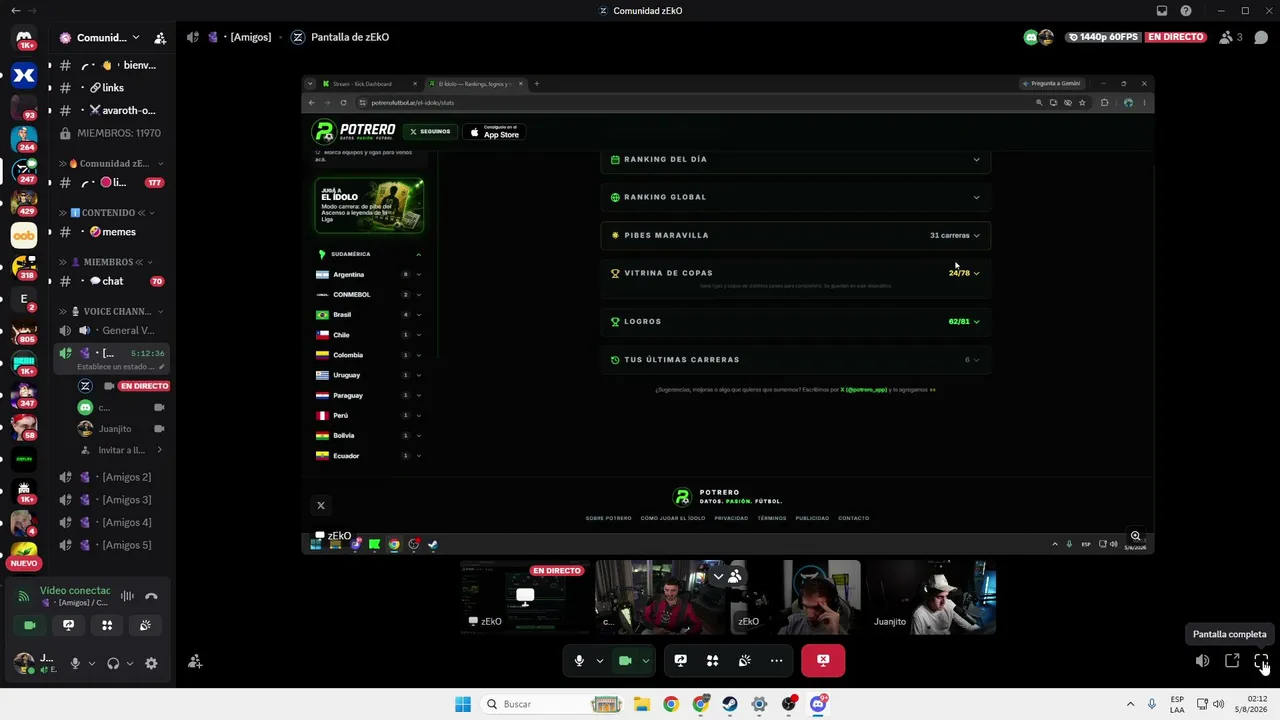Open the links text channel

coord(112,88)
